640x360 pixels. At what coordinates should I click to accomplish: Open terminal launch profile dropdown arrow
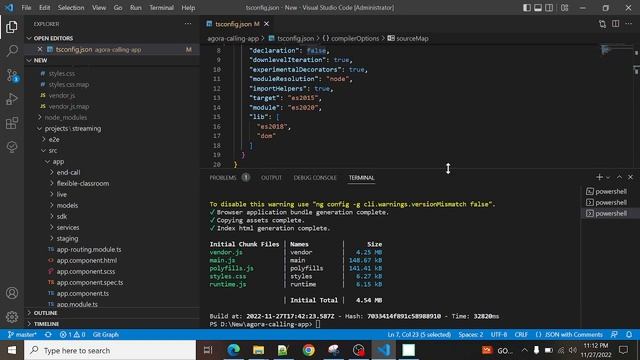coord(608,178)
